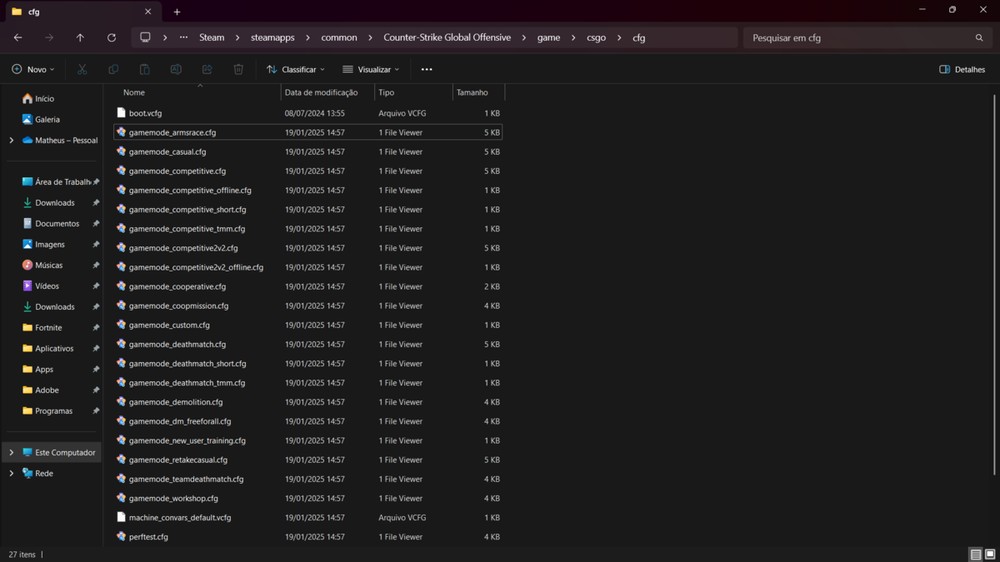This screenshot has height=562, width=1000.
Task: Click the Delete trash icon in toolbar
Action: [238, 70]
